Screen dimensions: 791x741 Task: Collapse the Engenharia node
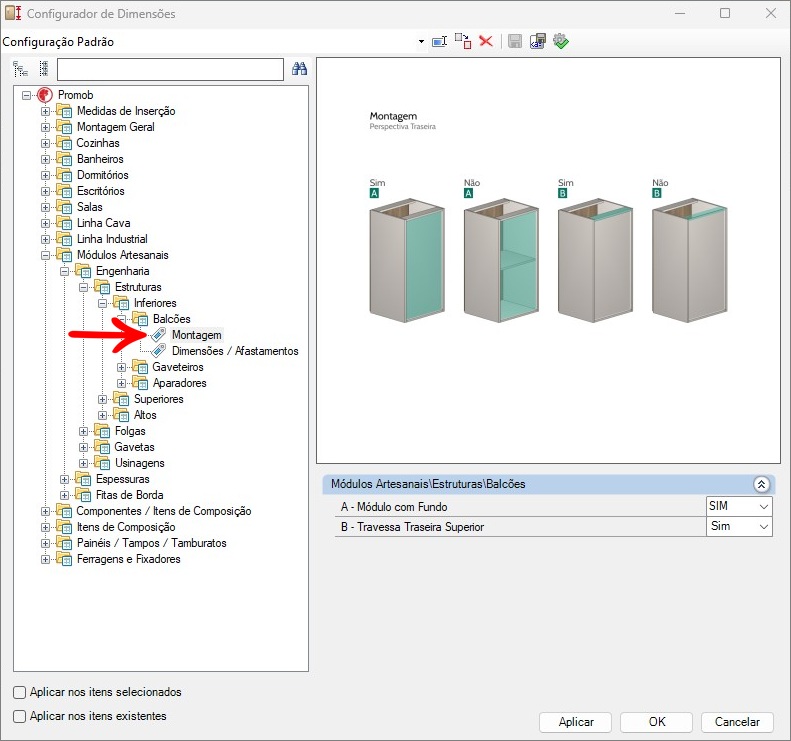tap(65, 271)
